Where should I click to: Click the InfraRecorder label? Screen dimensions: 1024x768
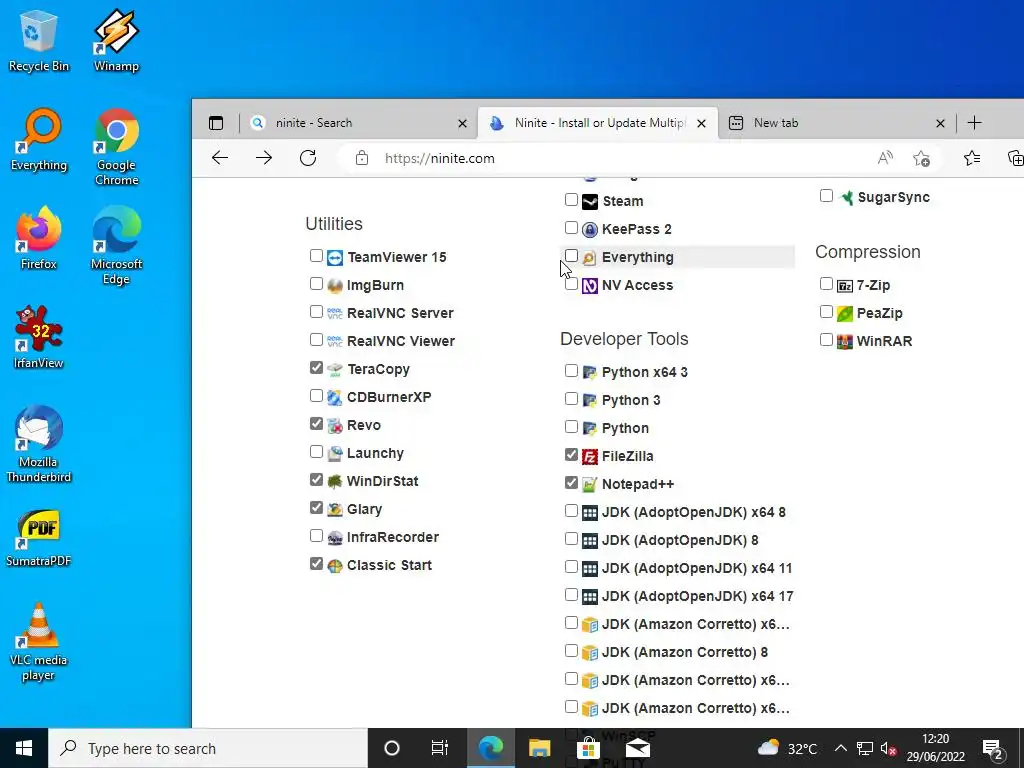click(393, 537)
